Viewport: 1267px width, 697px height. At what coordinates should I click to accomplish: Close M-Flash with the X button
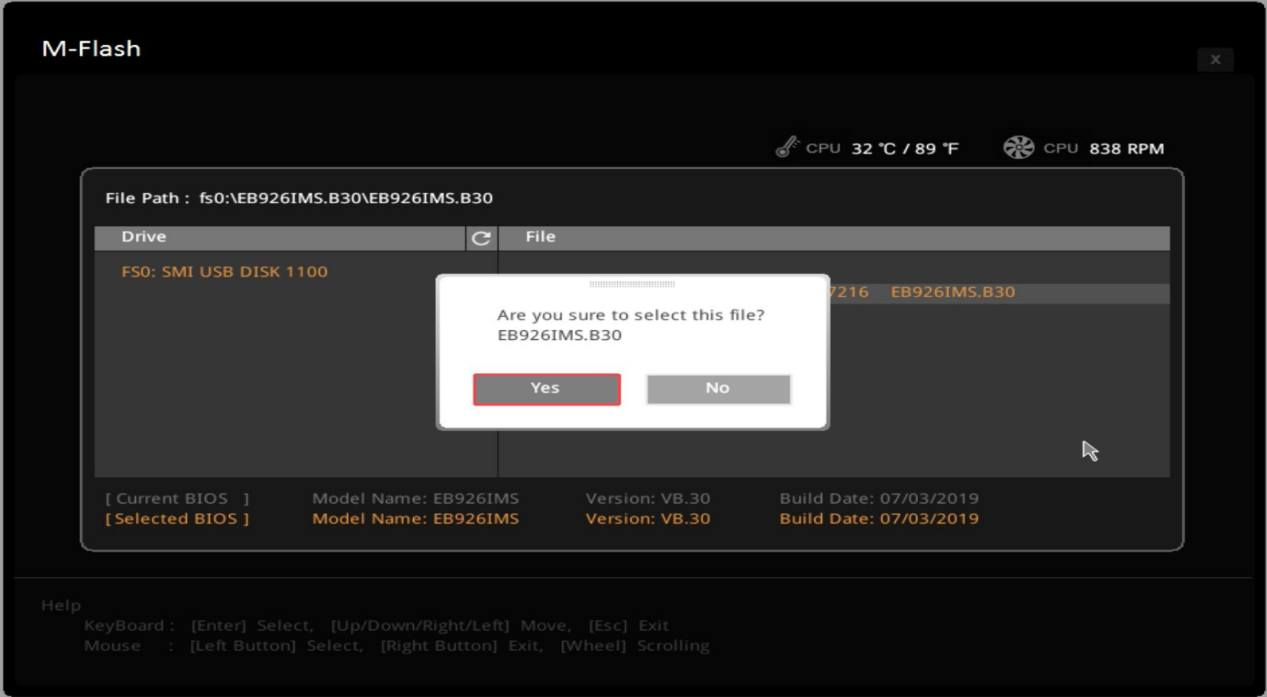pyautogui.click(x=1215, y=60)
